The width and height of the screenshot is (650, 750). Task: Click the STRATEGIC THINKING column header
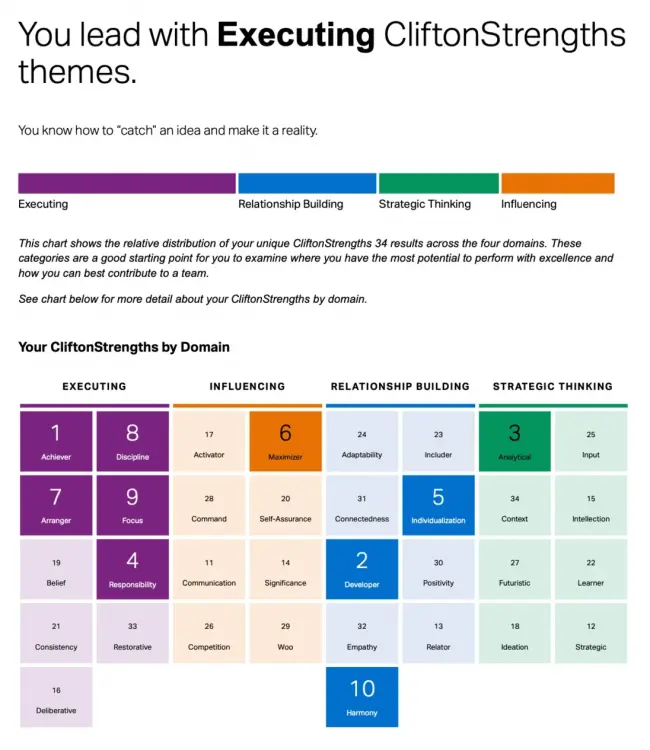[x=553, y=386]
